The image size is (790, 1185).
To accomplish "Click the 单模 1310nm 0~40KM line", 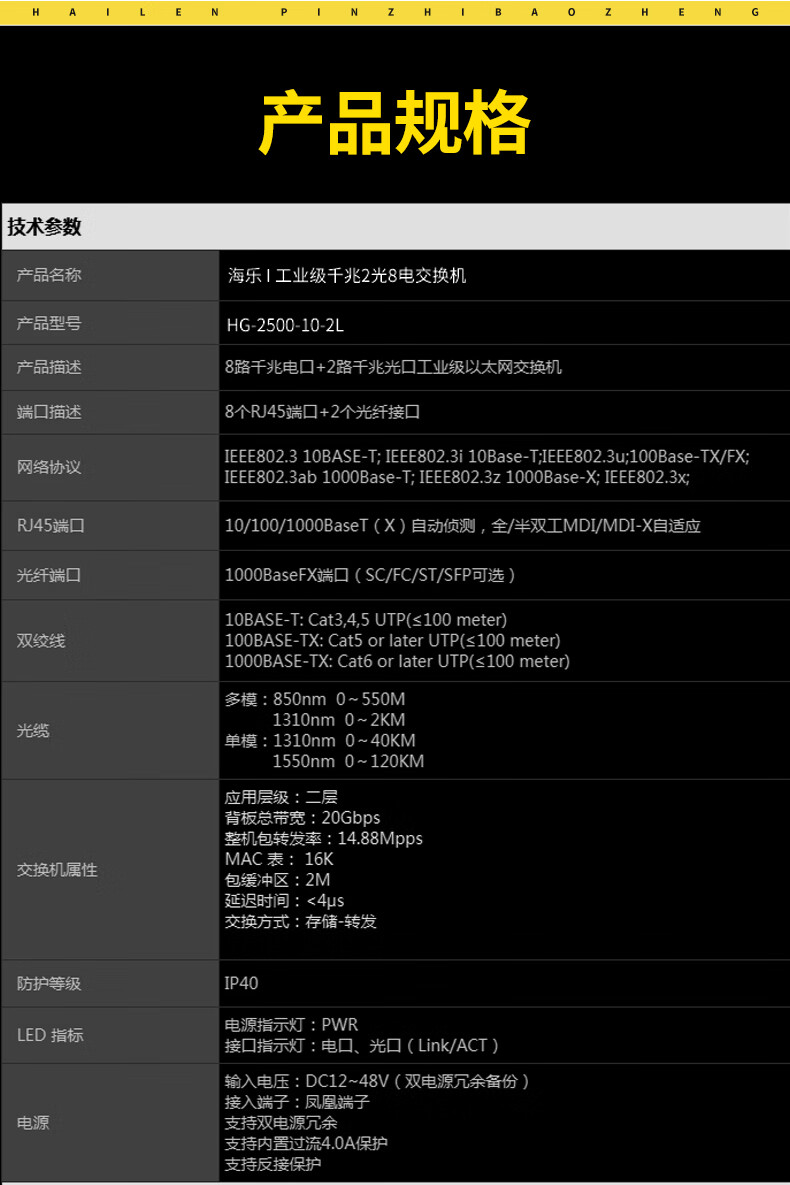I will [x=320, y=741].
